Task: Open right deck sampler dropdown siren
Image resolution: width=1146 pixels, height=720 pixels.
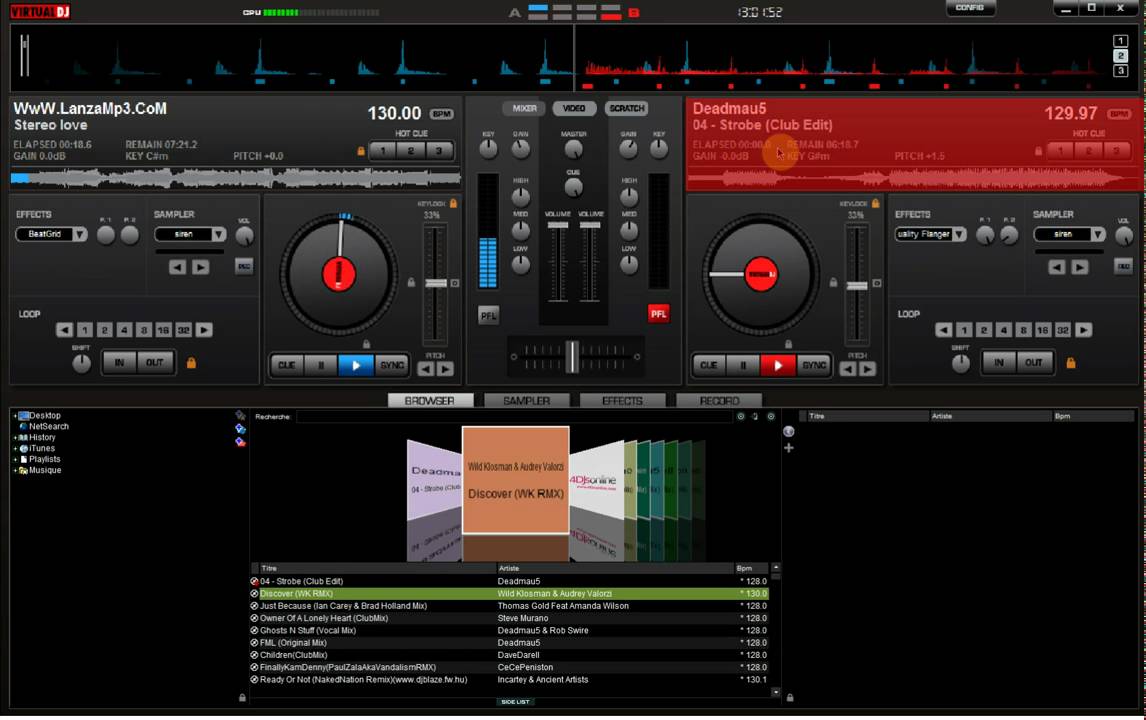Action: 1069,235
